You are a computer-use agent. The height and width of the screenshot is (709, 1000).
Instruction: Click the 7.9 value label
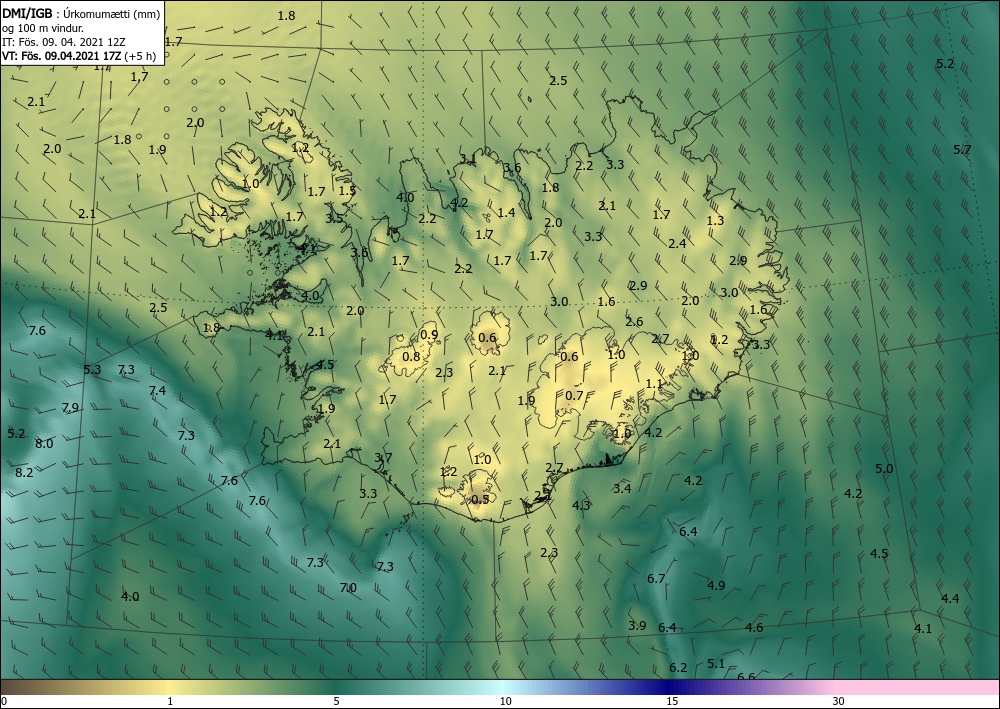[x=70, y=407]
